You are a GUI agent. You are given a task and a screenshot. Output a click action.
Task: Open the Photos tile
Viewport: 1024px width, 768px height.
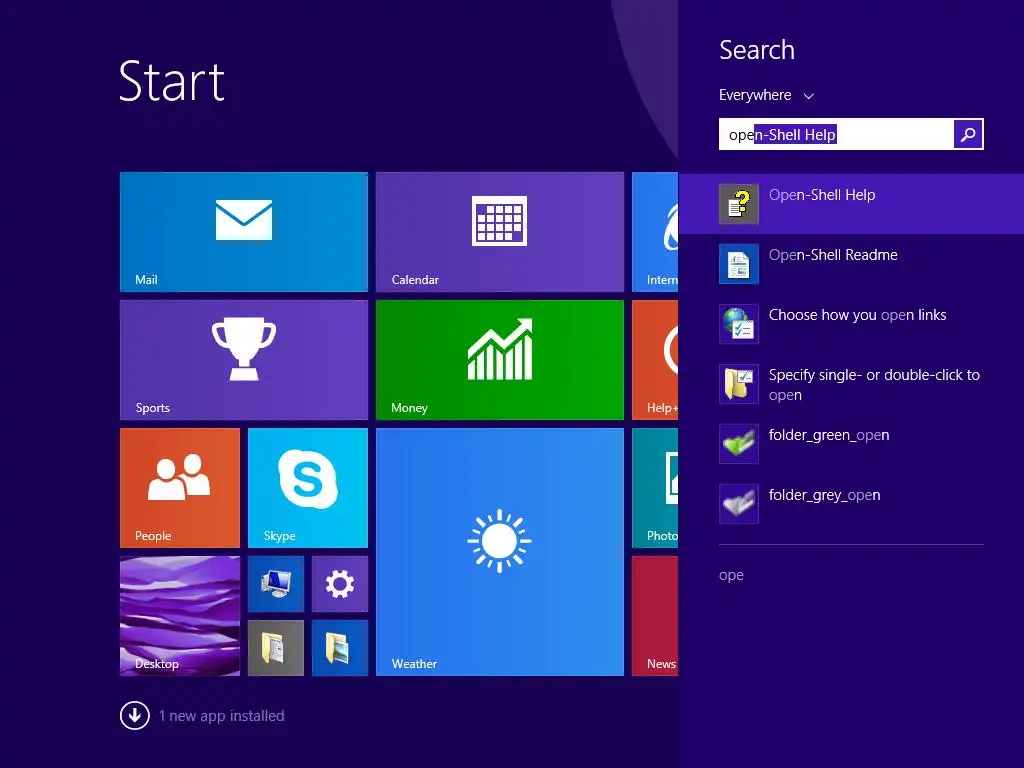pos(655,488)
